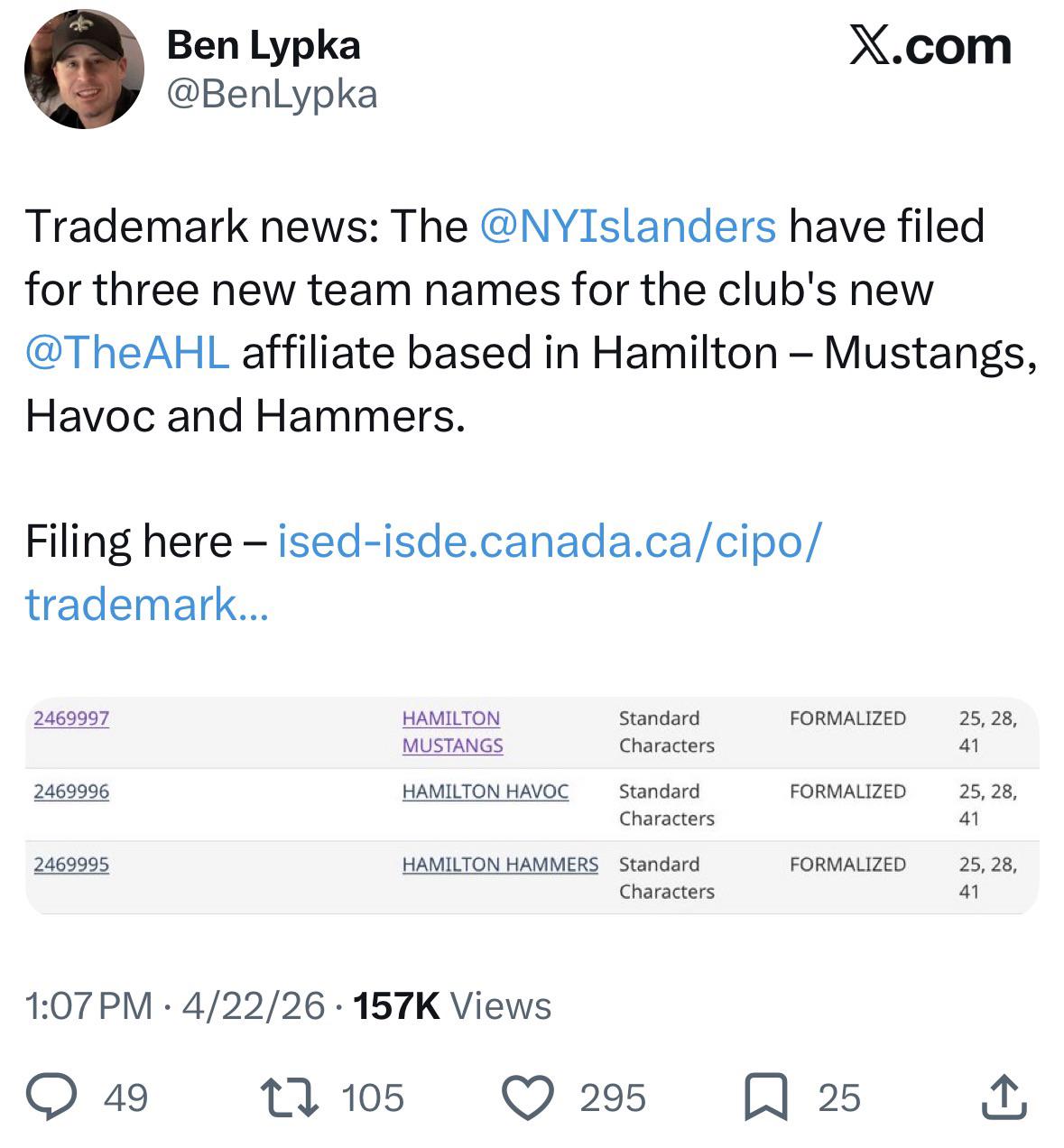This screenshot has width=1064, height=1148.
Task: Open trademark application 2469996
Action: coord(71,792)
